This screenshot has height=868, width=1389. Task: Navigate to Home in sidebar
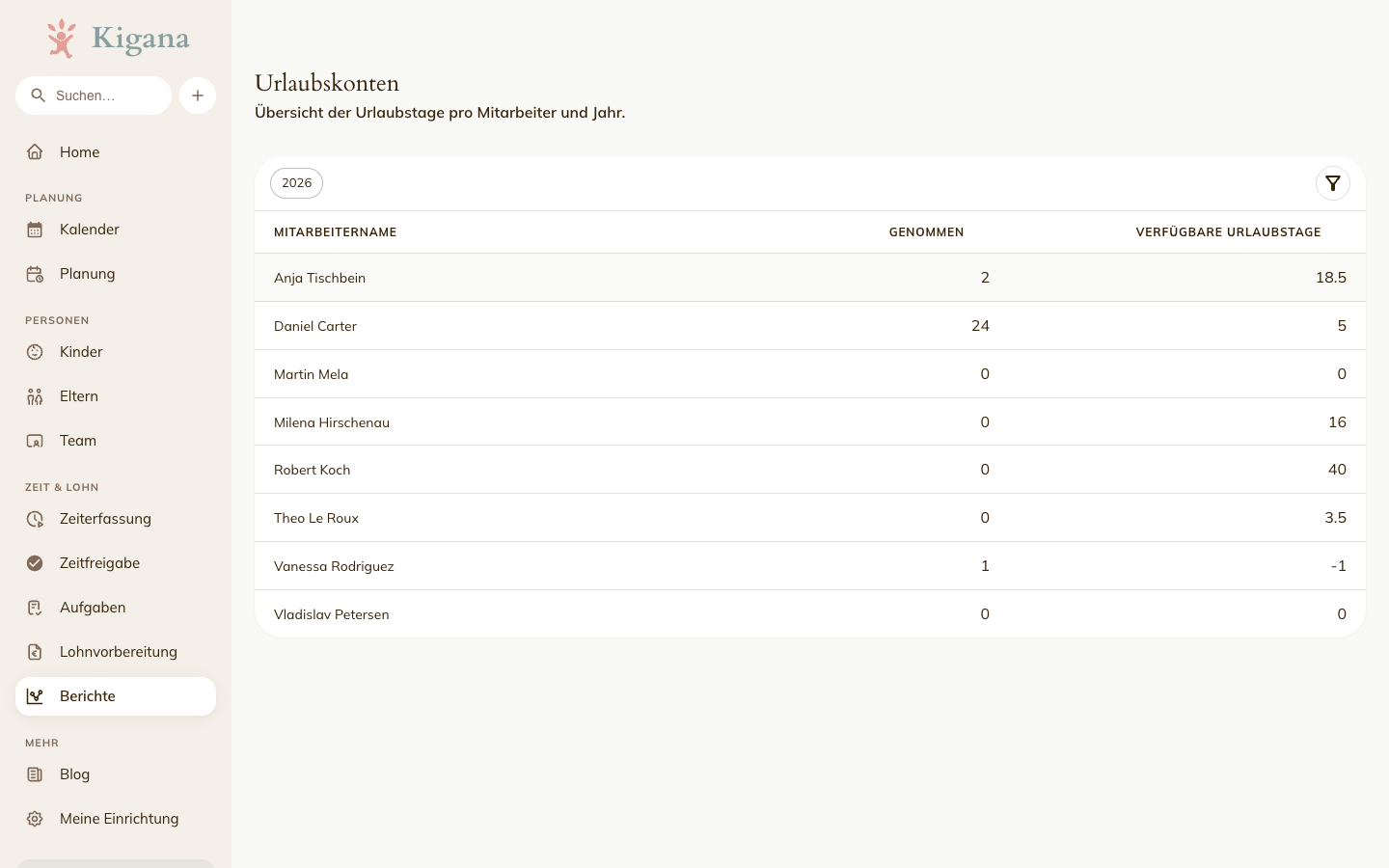[116, 152]
